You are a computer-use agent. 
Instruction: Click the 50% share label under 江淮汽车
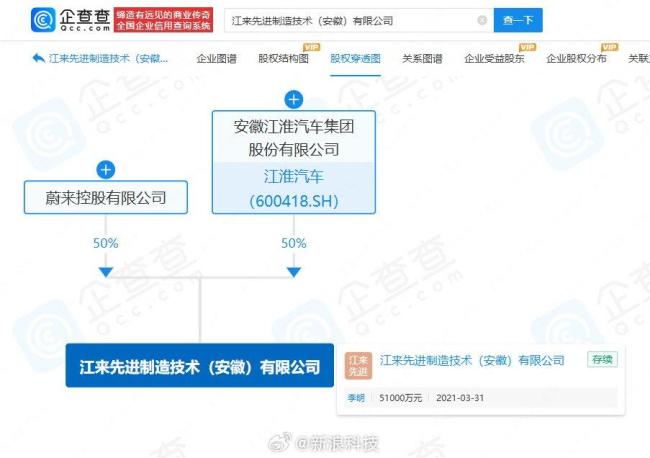(293, 243)
